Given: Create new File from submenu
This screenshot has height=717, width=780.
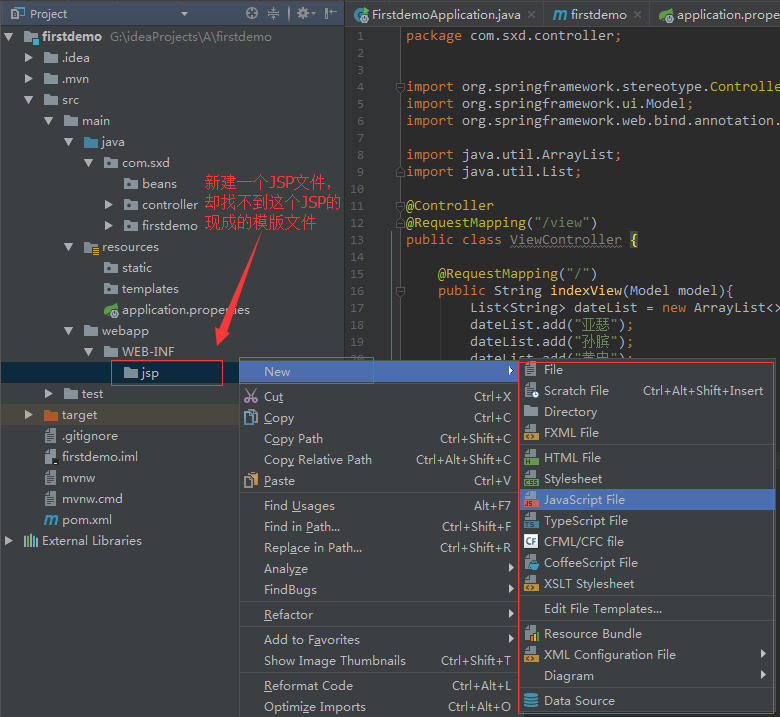Looking at the screenshot, I should (x=647, y=370).
